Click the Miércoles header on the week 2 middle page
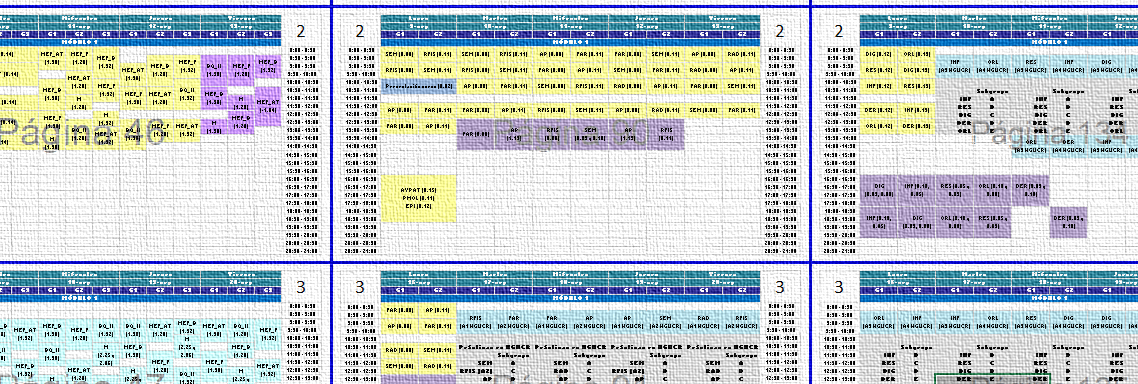 [570, 20]
